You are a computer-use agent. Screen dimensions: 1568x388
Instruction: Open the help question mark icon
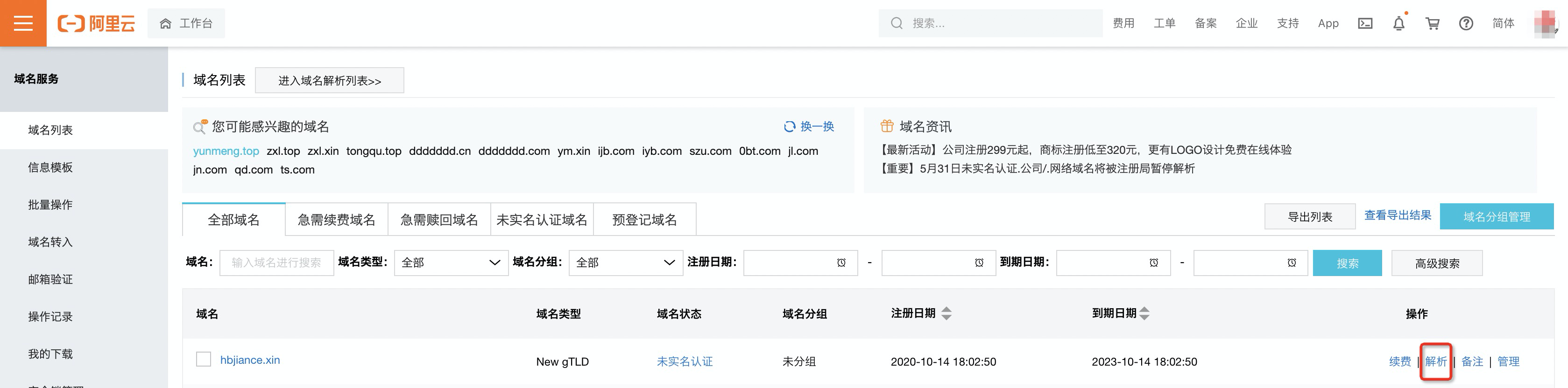1466,23
